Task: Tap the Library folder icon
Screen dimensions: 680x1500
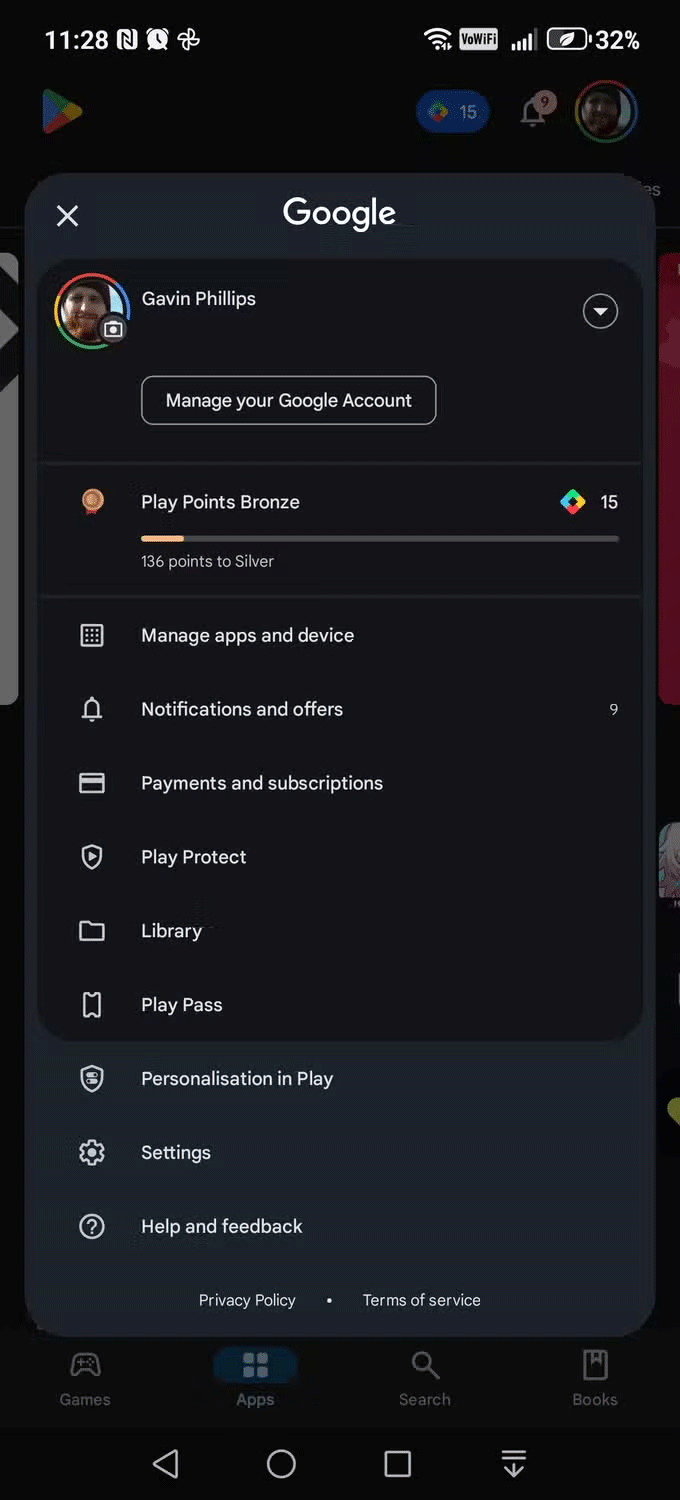Action: 92,931
